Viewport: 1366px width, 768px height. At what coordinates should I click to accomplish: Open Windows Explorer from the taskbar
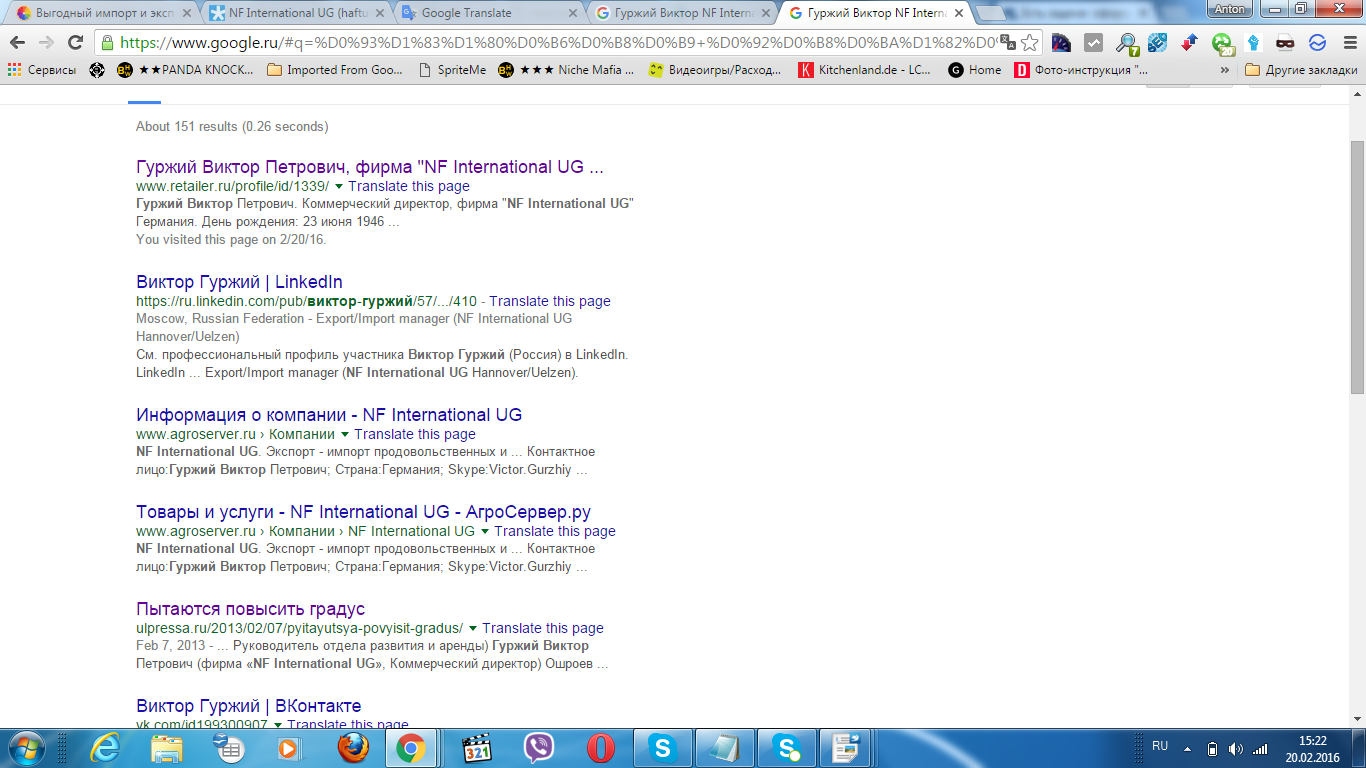(166, 748)
